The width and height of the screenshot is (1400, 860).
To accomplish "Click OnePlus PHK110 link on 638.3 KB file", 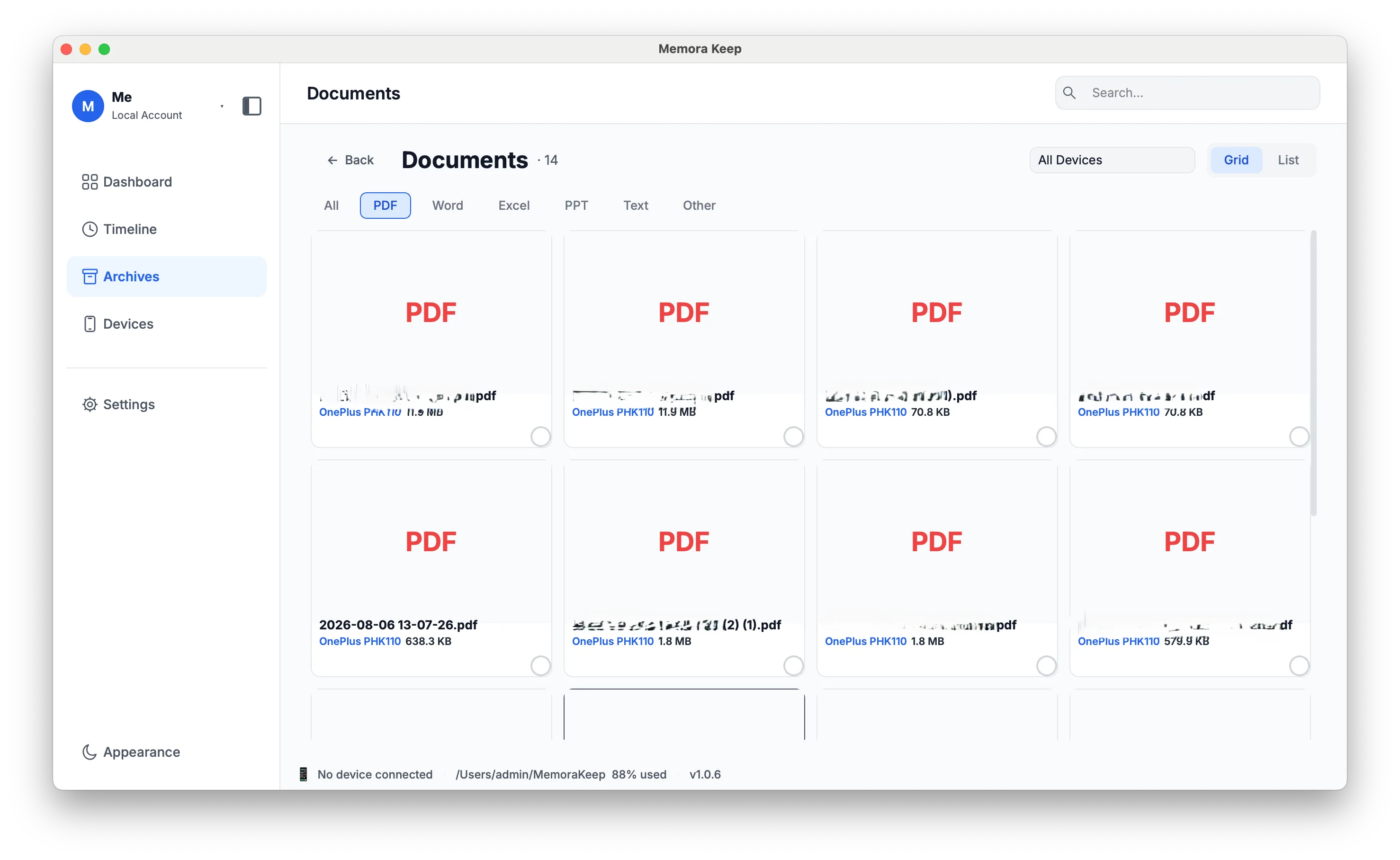I will coord(359,641).
